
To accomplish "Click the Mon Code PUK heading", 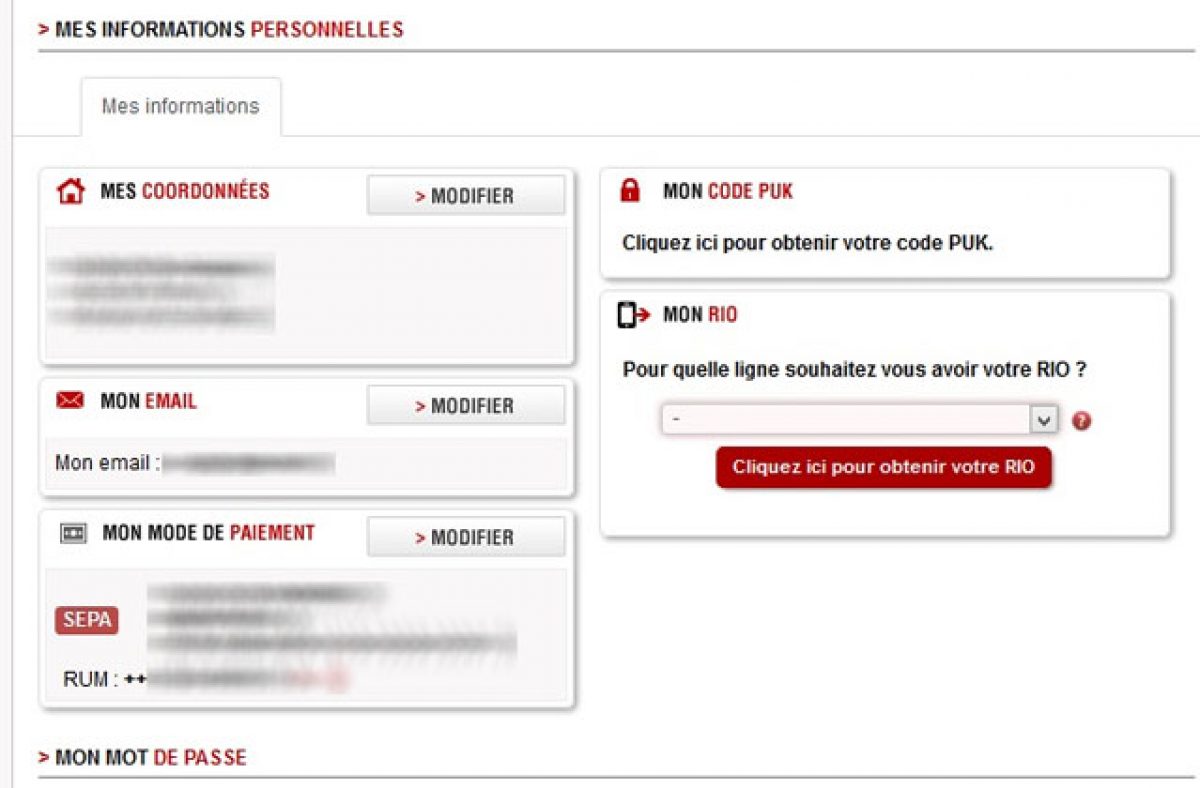I will tap(728, 191).
